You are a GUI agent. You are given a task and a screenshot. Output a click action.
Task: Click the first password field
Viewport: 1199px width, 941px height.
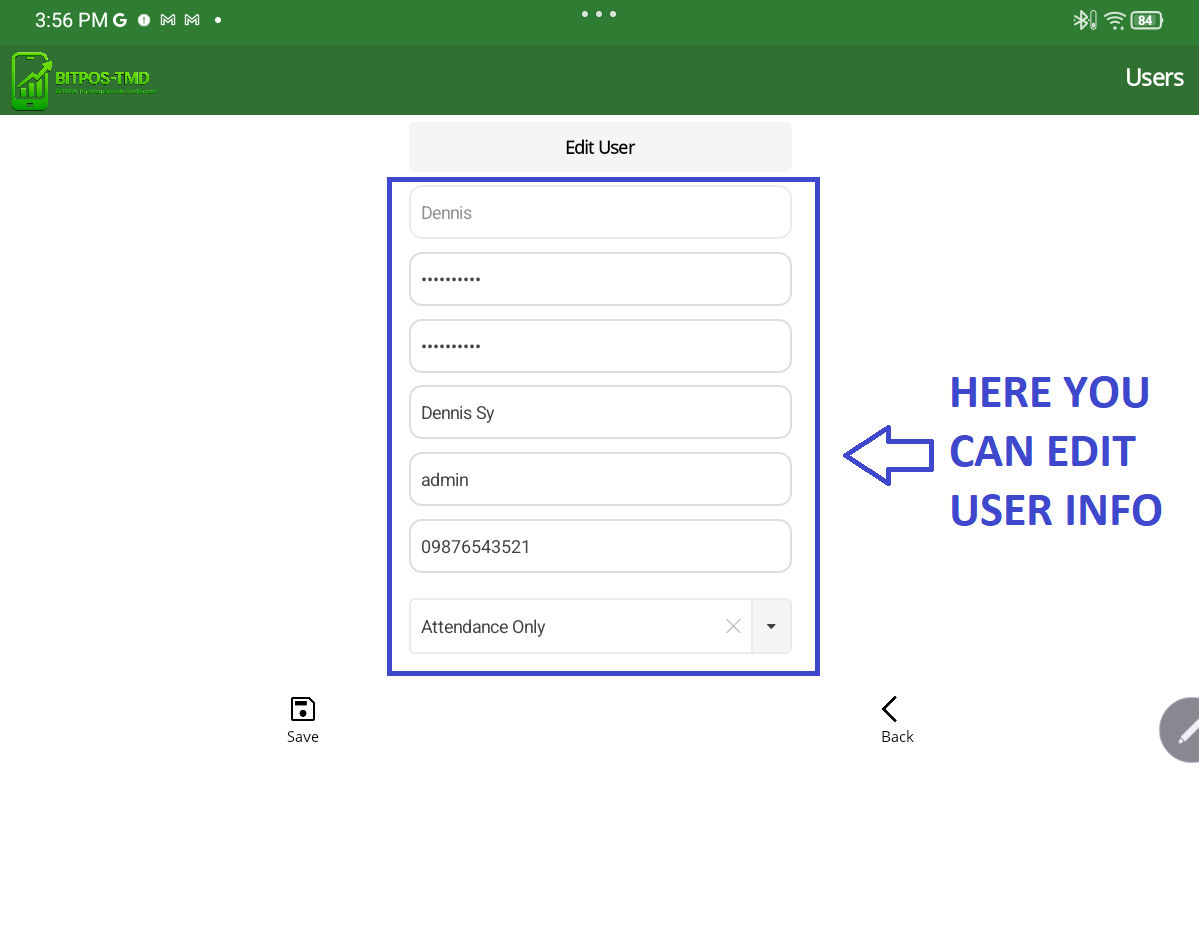click(600, 279)
